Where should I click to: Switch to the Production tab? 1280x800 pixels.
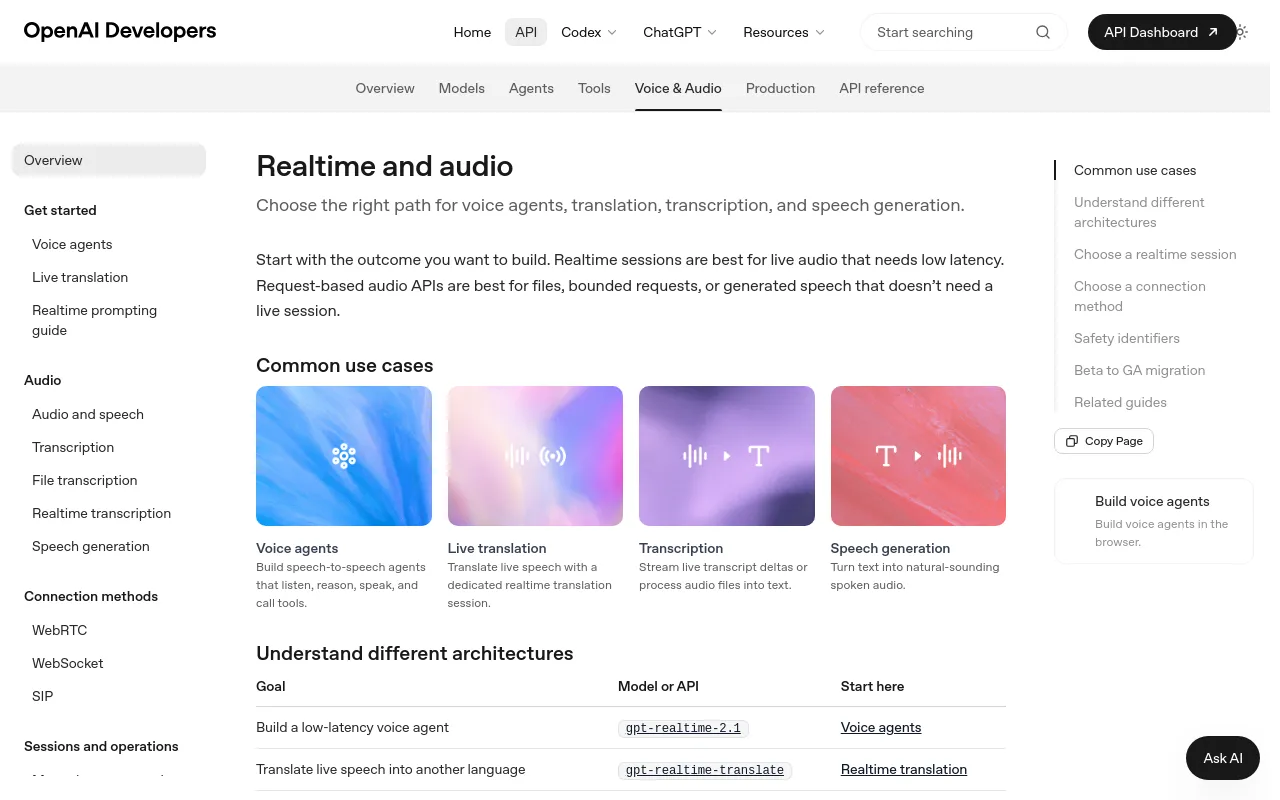pos(780,88)
